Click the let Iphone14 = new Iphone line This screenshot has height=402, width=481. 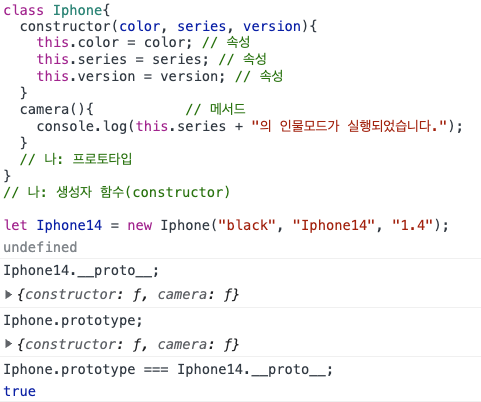pyautogui.click(x=226, y=225)
